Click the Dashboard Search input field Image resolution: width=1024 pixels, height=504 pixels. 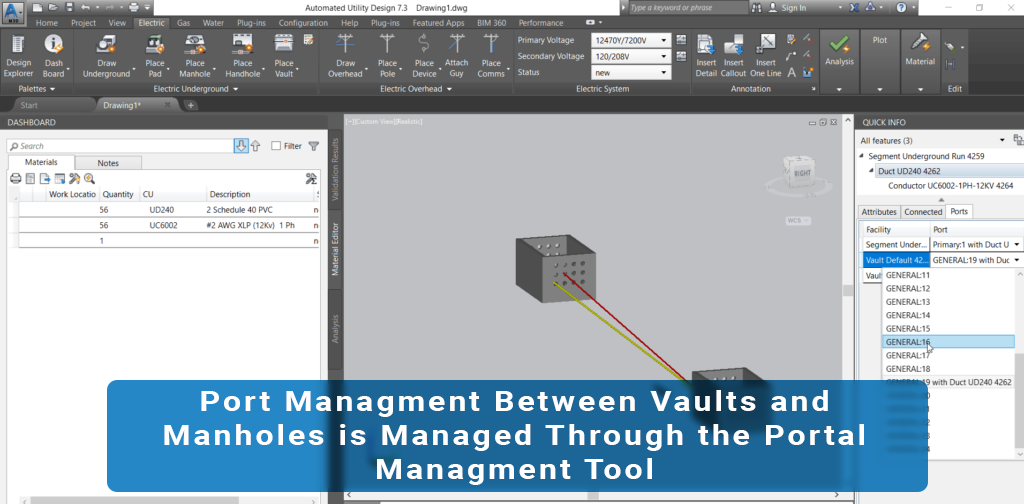(121, 146)
